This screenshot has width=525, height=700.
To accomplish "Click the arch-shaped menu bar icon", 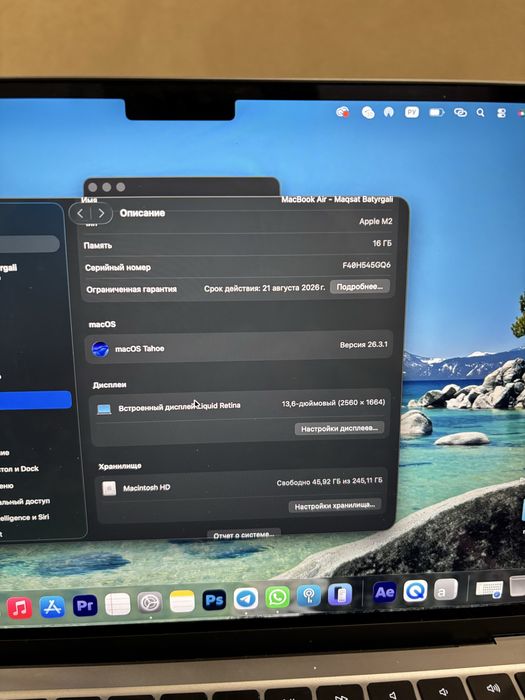I will point(389,112).
